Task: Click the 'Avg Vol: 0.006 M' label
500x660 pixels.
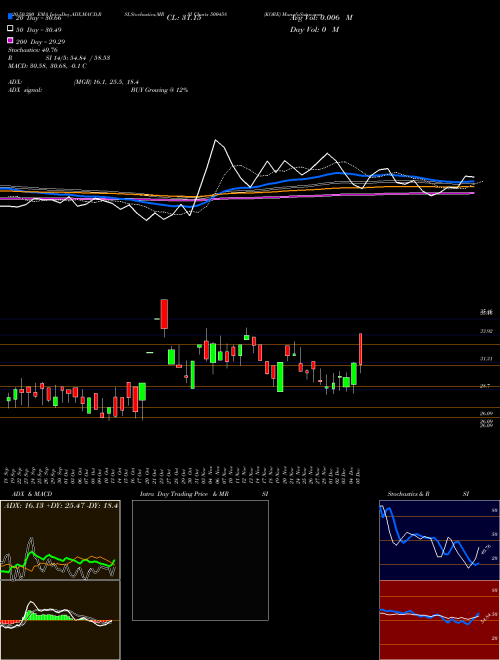Action: coord(321,18)
